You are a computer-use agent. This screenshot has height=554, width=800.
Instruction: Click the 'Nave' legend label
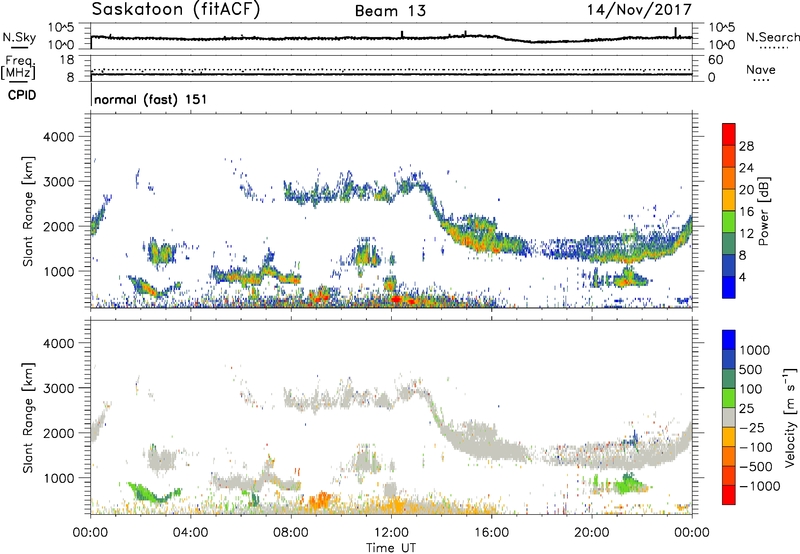tap(761, 69)
